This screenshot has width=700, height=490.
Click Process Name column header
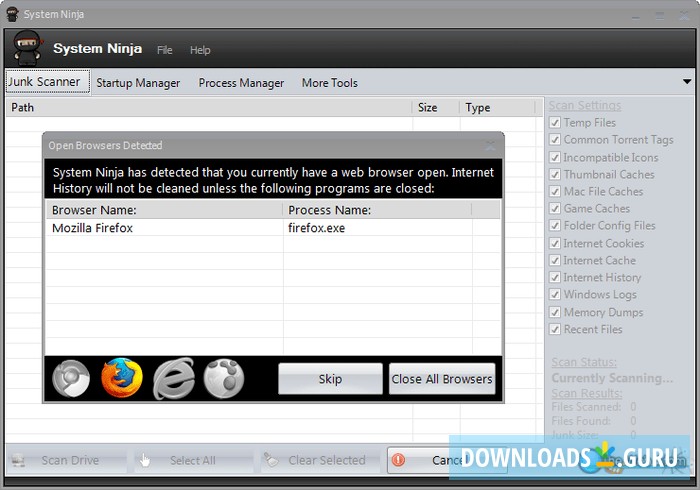[377, 210]
